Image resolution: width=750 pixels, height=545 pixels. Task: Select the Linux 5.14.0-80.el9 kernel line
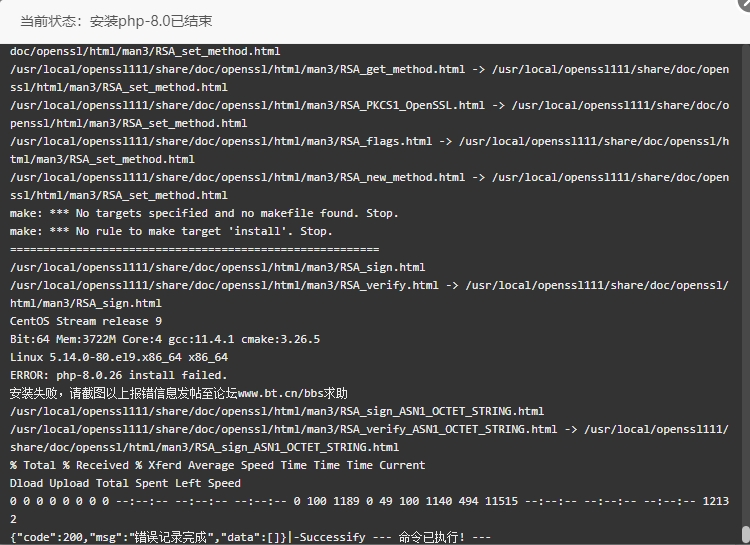coord(119,357)
